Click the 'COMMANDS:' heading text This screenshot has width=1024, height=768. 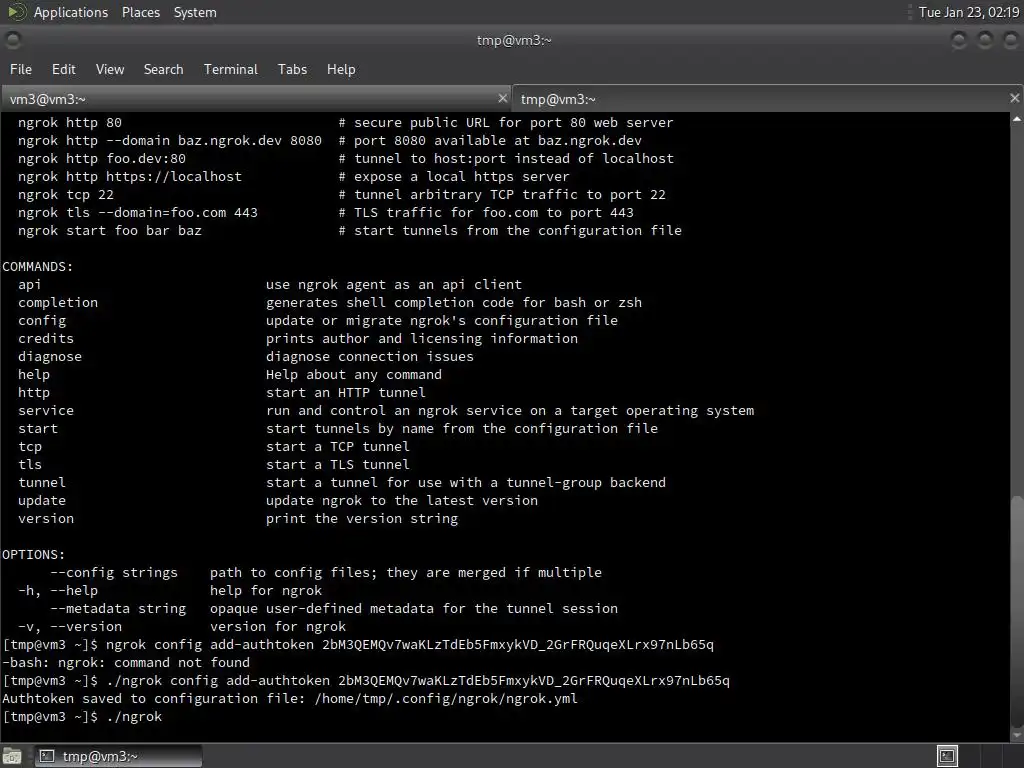point(38,266)
